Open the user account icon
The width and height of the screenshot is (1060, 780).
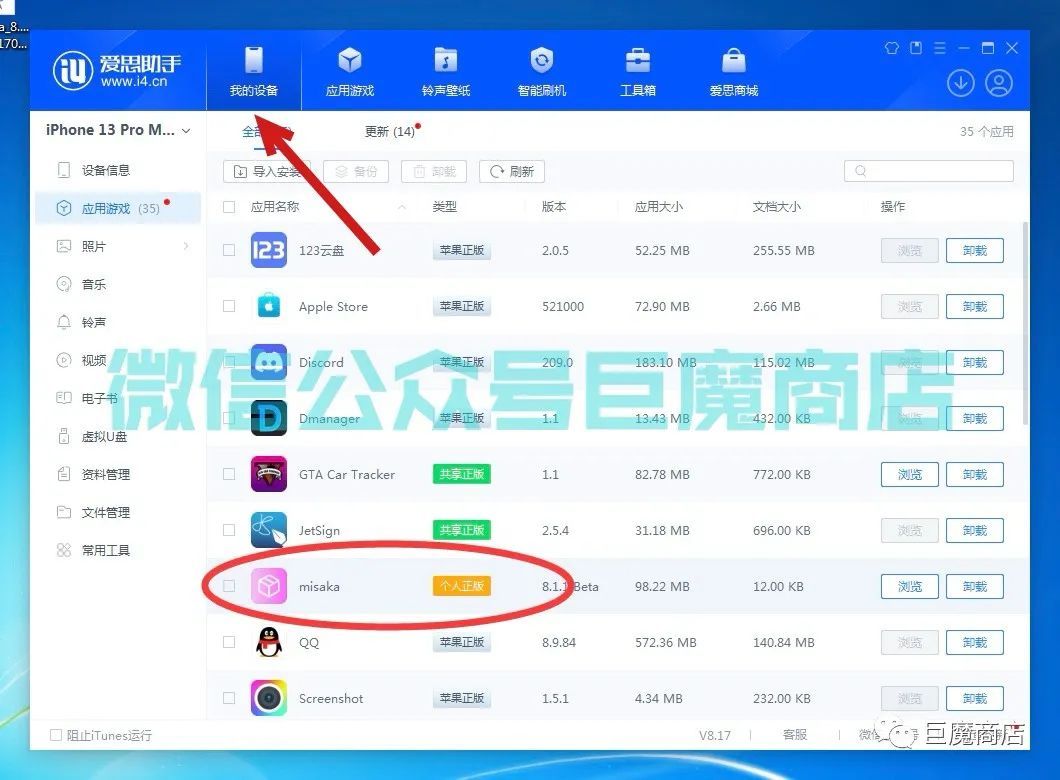point(998,83)
